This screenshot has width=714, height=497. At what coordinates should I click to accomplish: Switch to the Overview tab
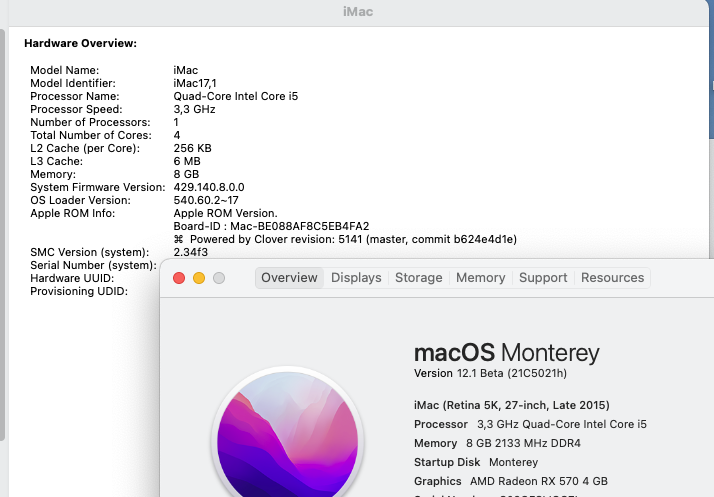pyautogui.click(x=289, y=278)
